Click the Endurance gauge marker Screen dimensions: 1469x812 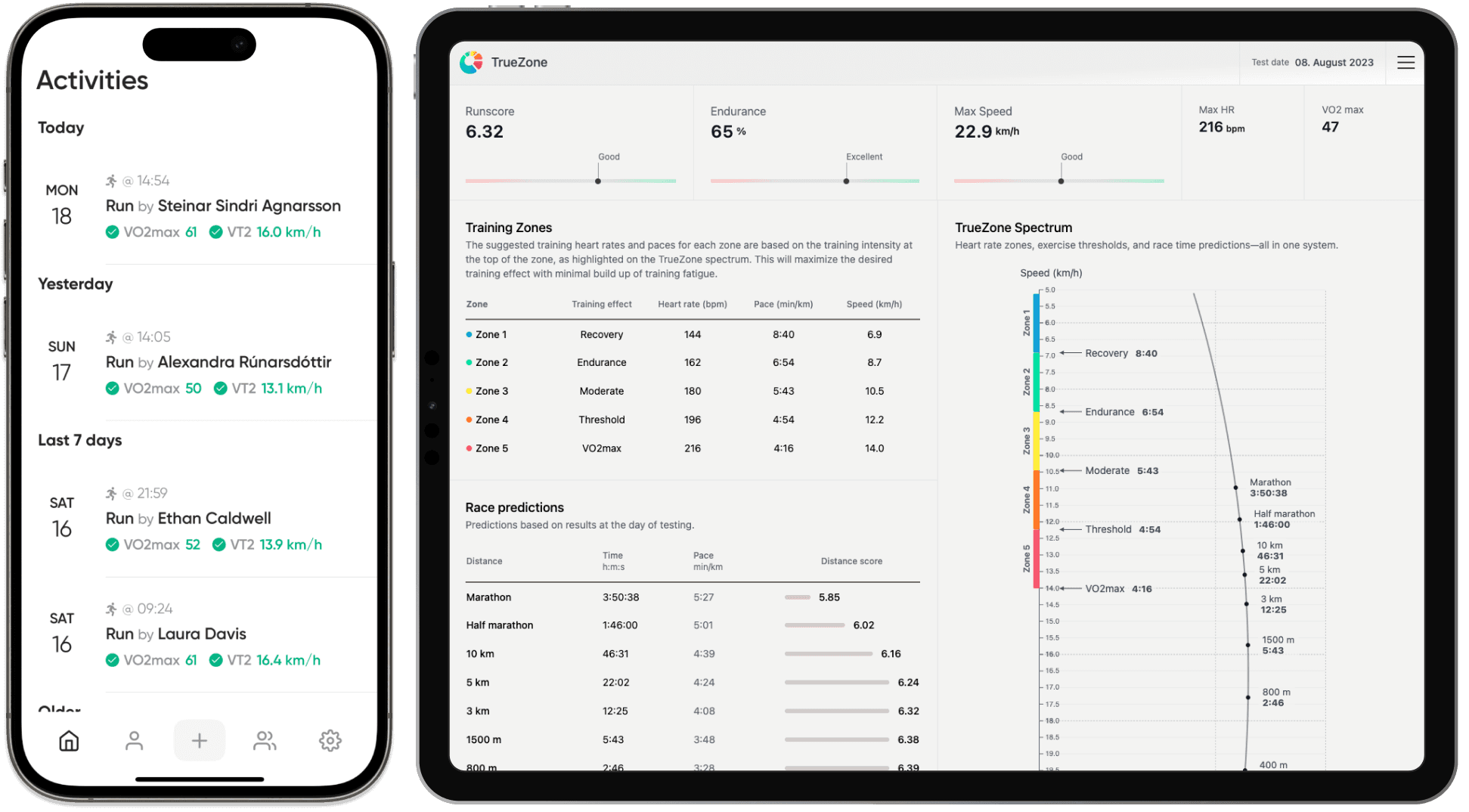click(846, 181)
